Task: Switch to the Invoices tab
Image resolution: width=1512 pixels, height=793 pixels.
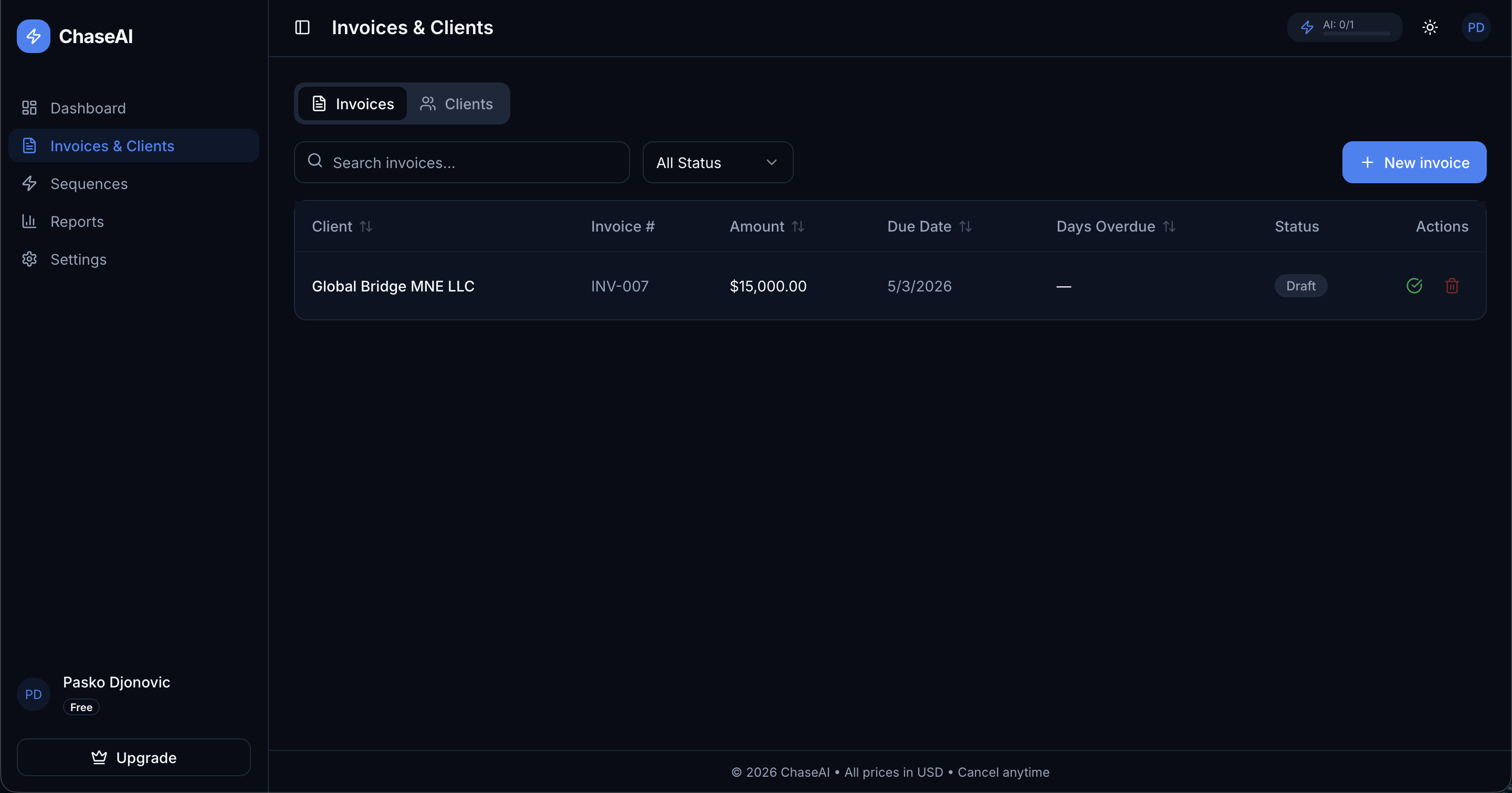Action: point(352,104)
